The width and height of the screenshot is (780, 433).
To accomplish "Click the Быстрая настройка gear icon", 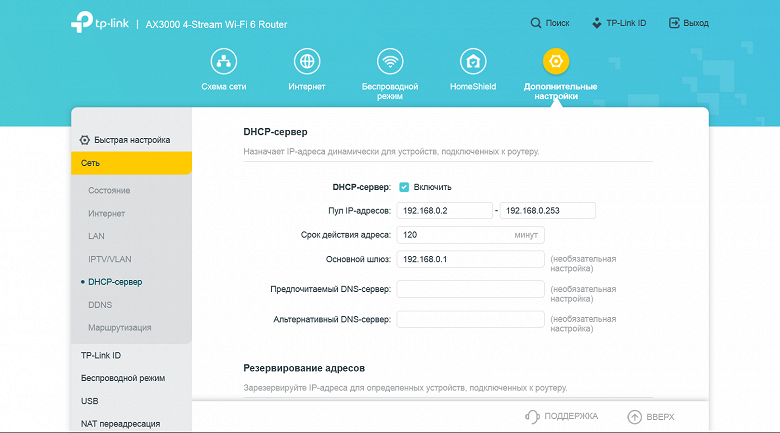I will point(85,140).
